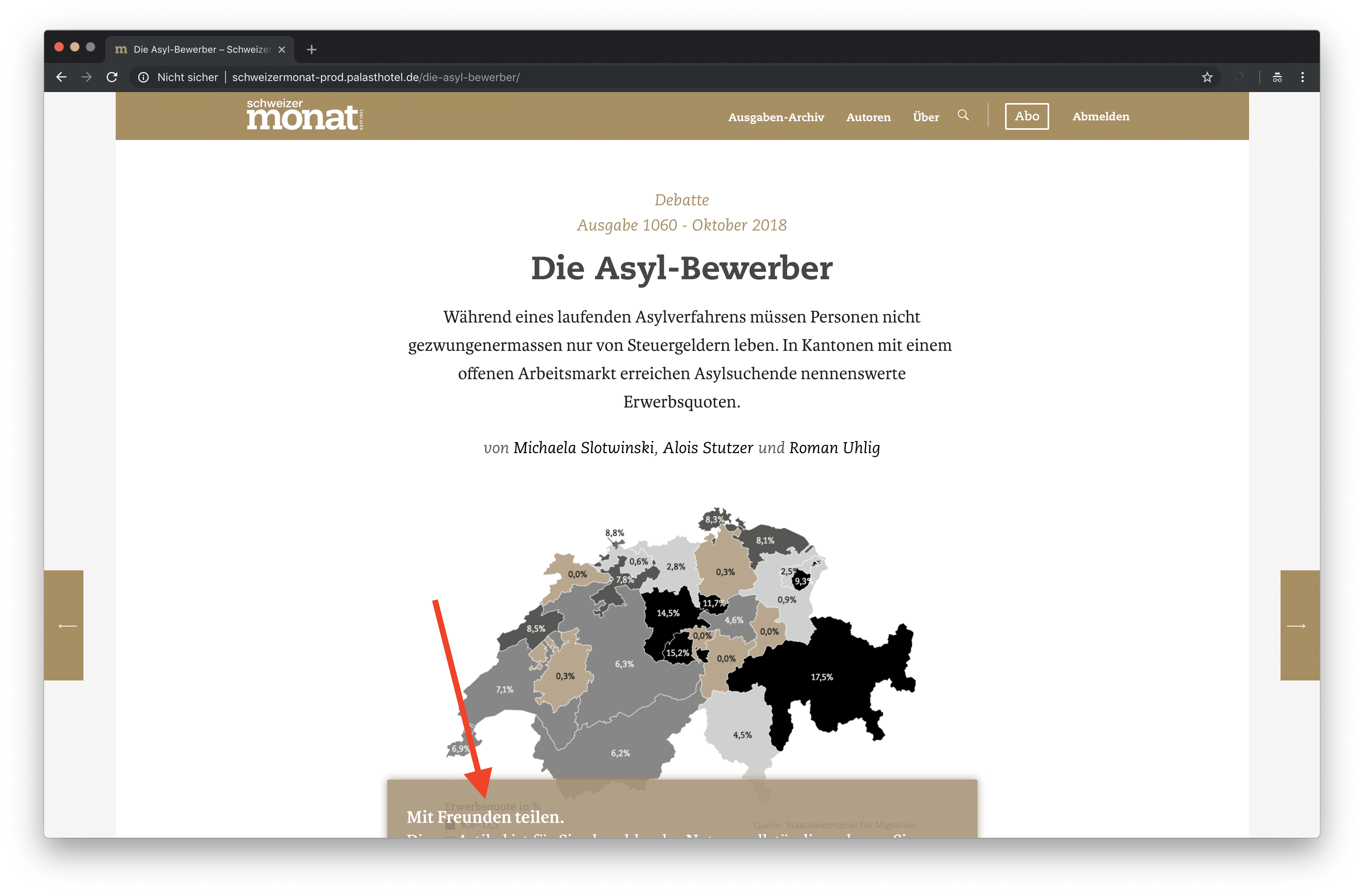Click the 7,8% canton label on the map
This screenshot has height=896, width=1364.
pyautogui.click(x=625, y=580)
